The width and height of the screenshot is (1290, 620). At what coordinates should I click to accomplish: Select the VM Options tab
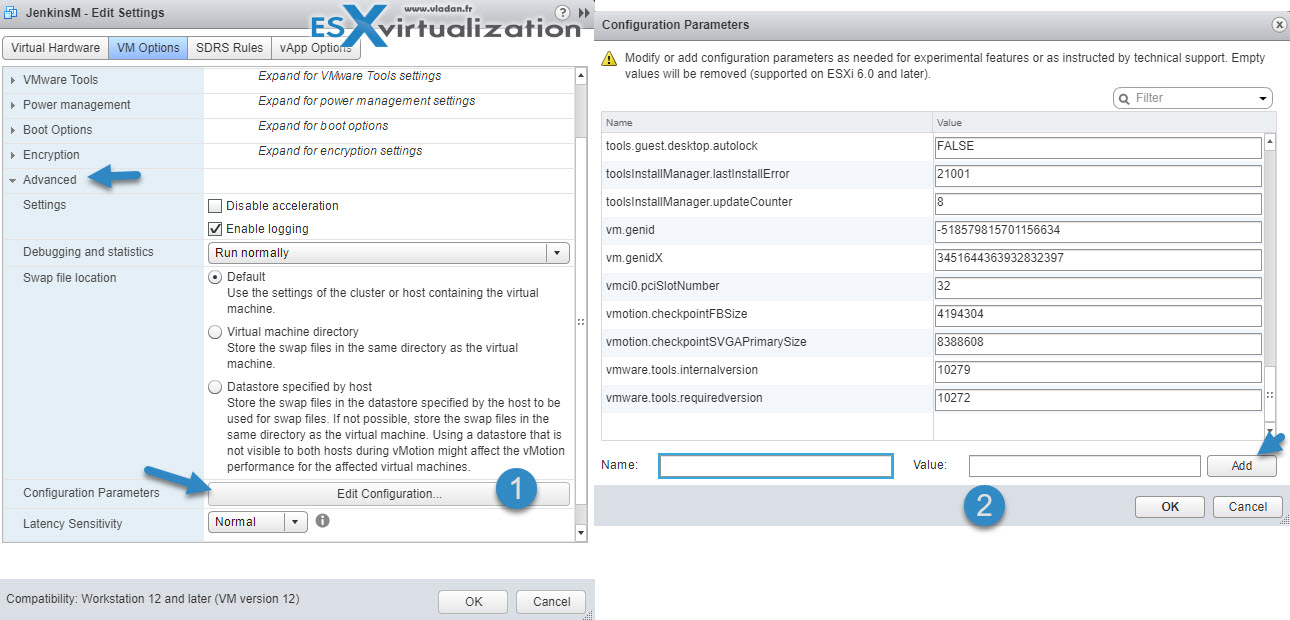tap(148, 48)
